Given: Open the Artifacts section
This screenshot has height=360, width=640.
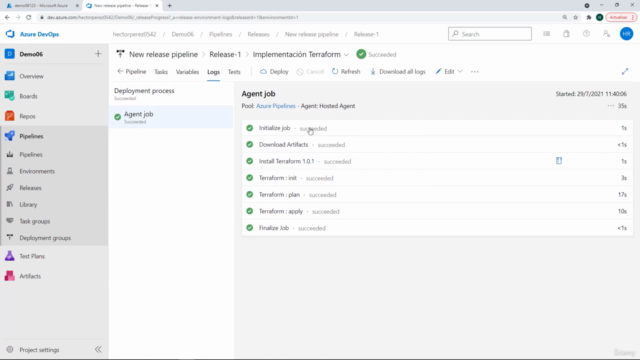Looking at the screenshot, I should 30,276.
